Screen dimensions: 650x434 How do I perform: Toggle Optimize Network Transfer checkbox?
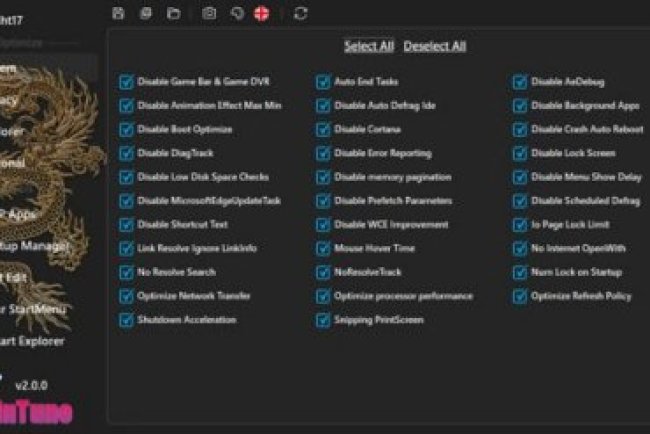tap(126, 296)
